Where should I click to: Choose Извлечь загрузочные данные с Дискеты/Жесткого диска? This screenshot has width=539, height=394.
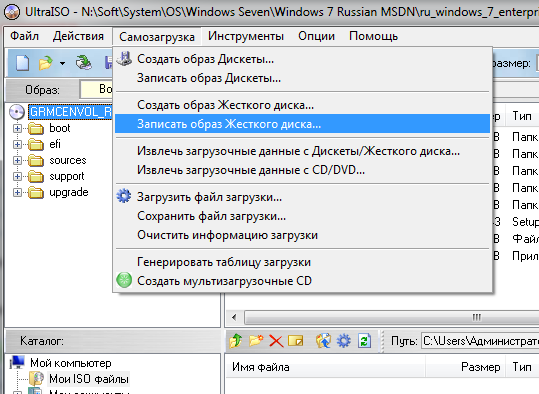[x=302, y=151]
